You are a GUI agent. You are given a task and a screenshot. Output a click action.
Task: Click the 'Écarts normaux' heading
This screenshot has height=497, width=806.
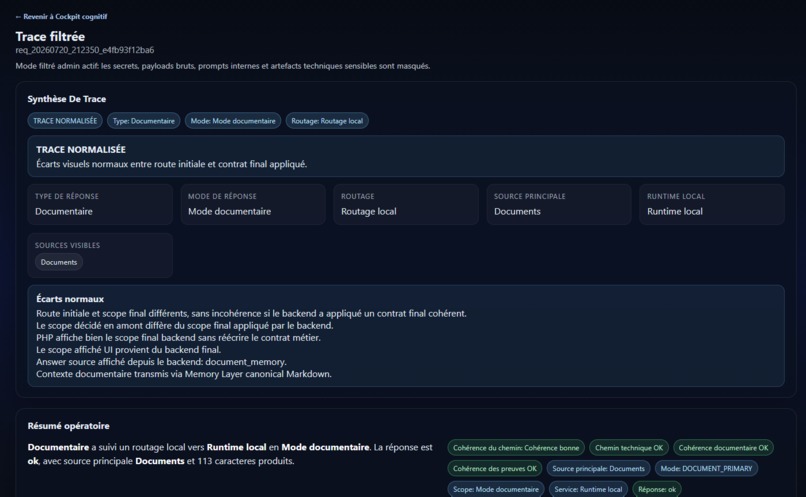(x=70, y=299)
